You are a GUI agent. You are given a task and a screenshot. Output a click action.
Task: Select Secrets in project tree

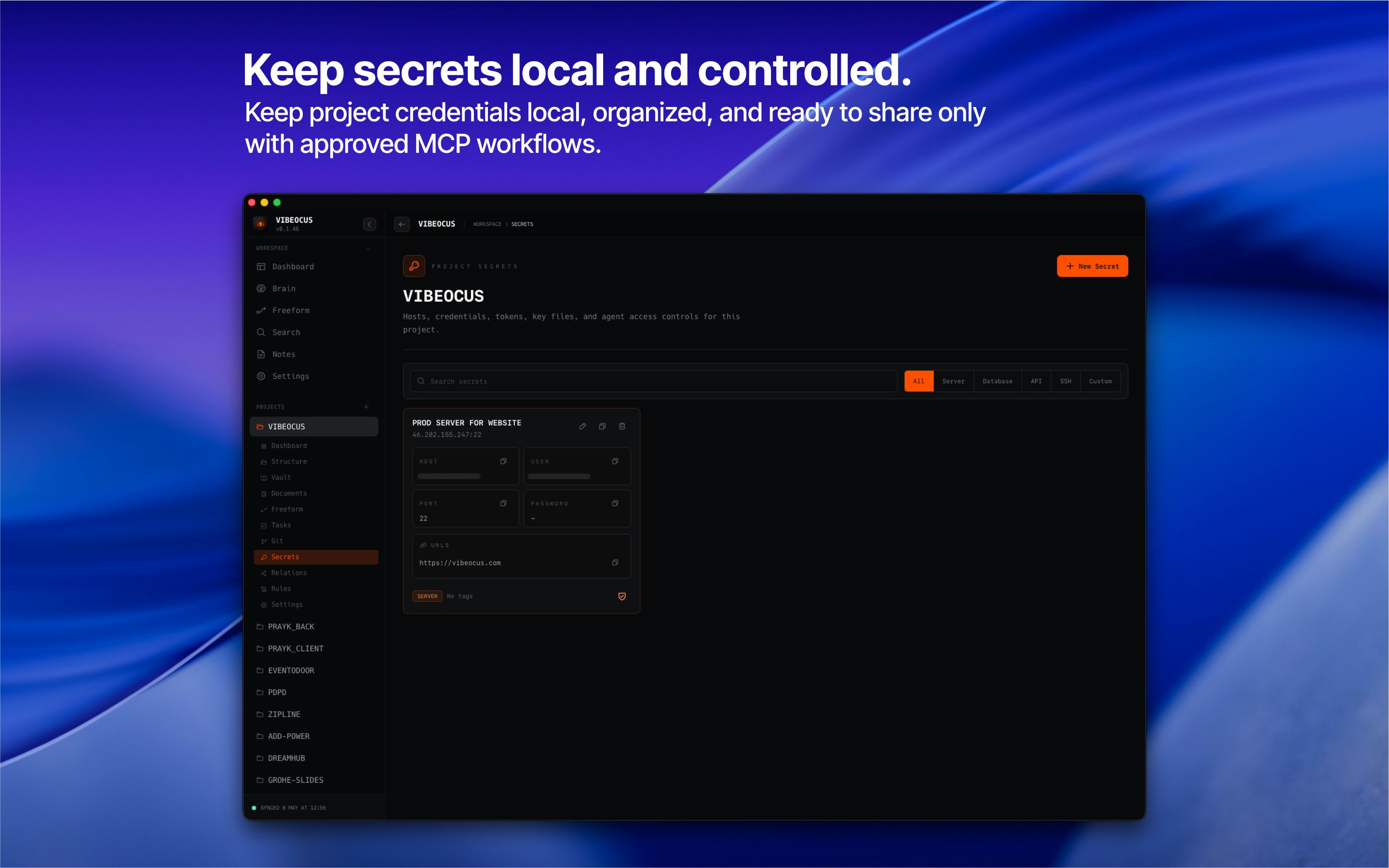[x=316, y=557]
